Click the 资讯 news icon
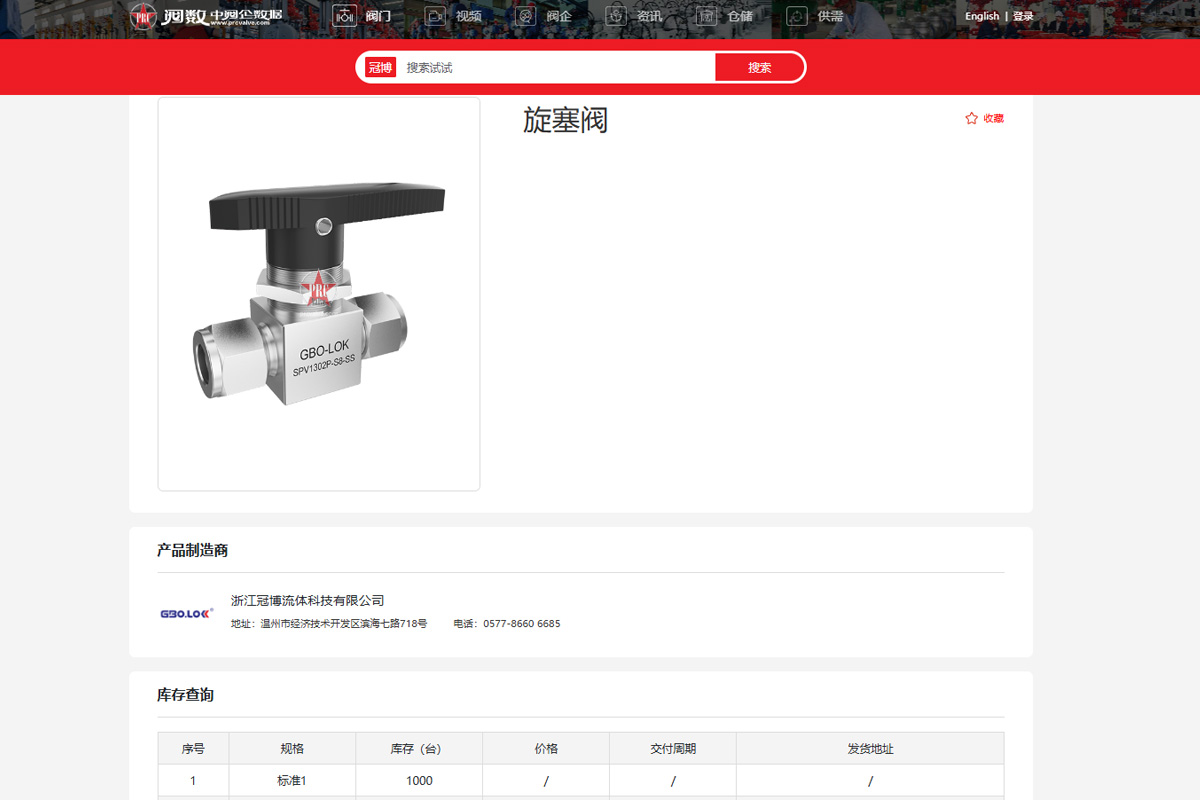Viewport: 1200px width, 800px height. click(616, 16)
